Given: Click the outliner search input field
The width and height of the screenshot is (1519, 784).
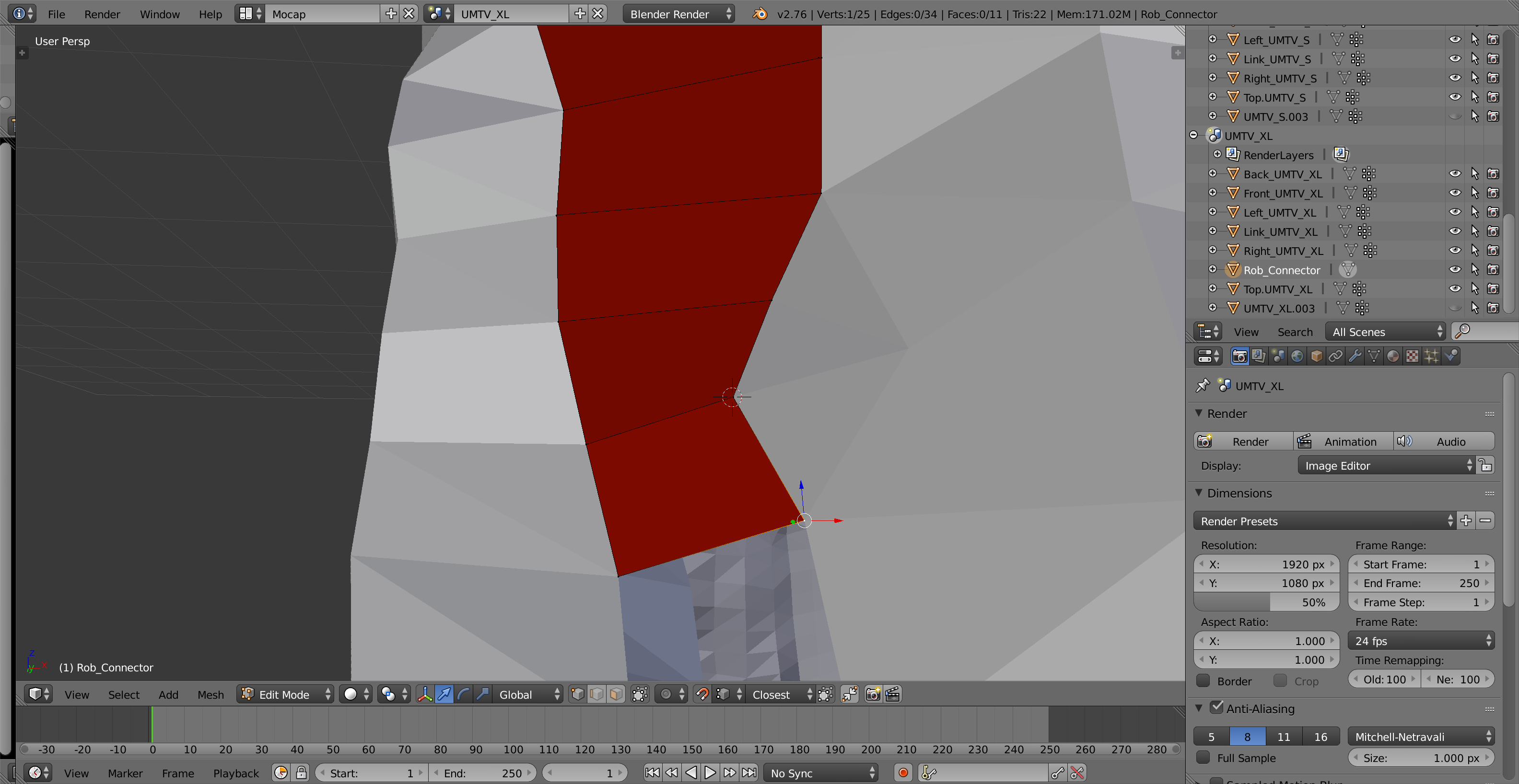Looking at the screenshot, I should tap(1486, 332).
